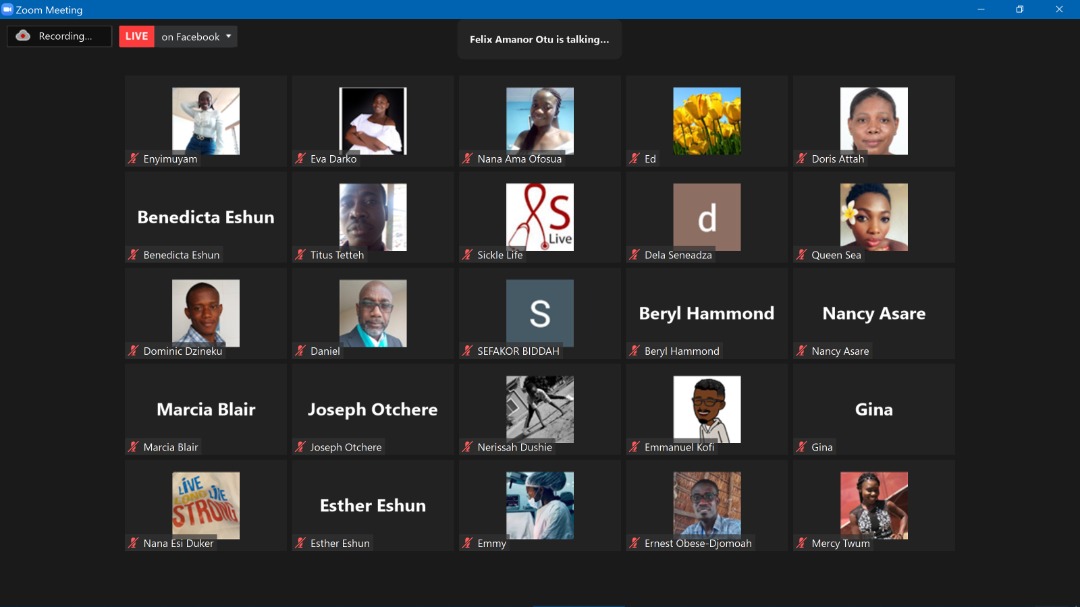
Task: Click muted mic icon beside Benedicta Eshun label
Action: coord(134,255)
